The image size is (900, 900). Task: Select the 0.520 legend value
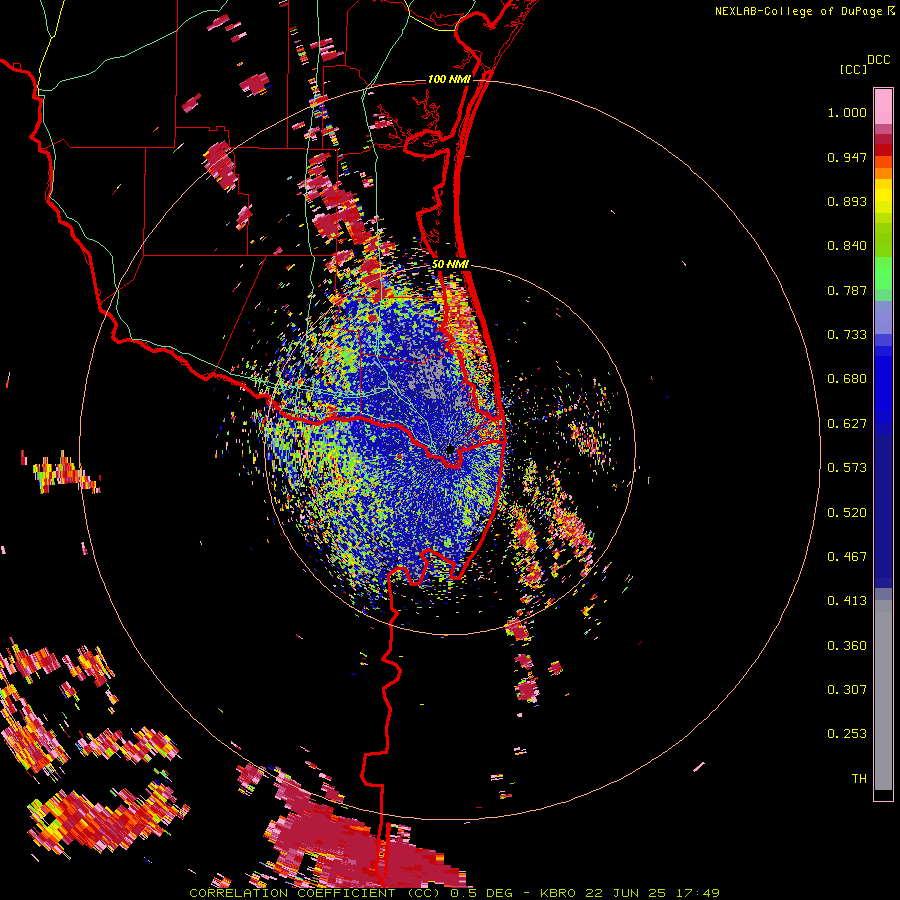point(847,513)
